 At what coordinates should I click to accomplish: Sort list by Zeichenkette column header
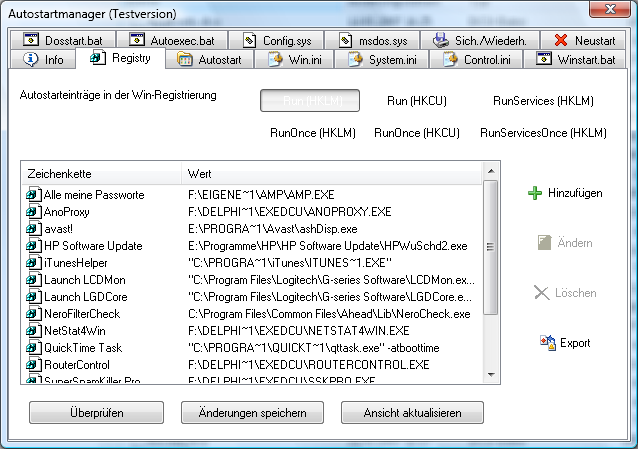100,173
